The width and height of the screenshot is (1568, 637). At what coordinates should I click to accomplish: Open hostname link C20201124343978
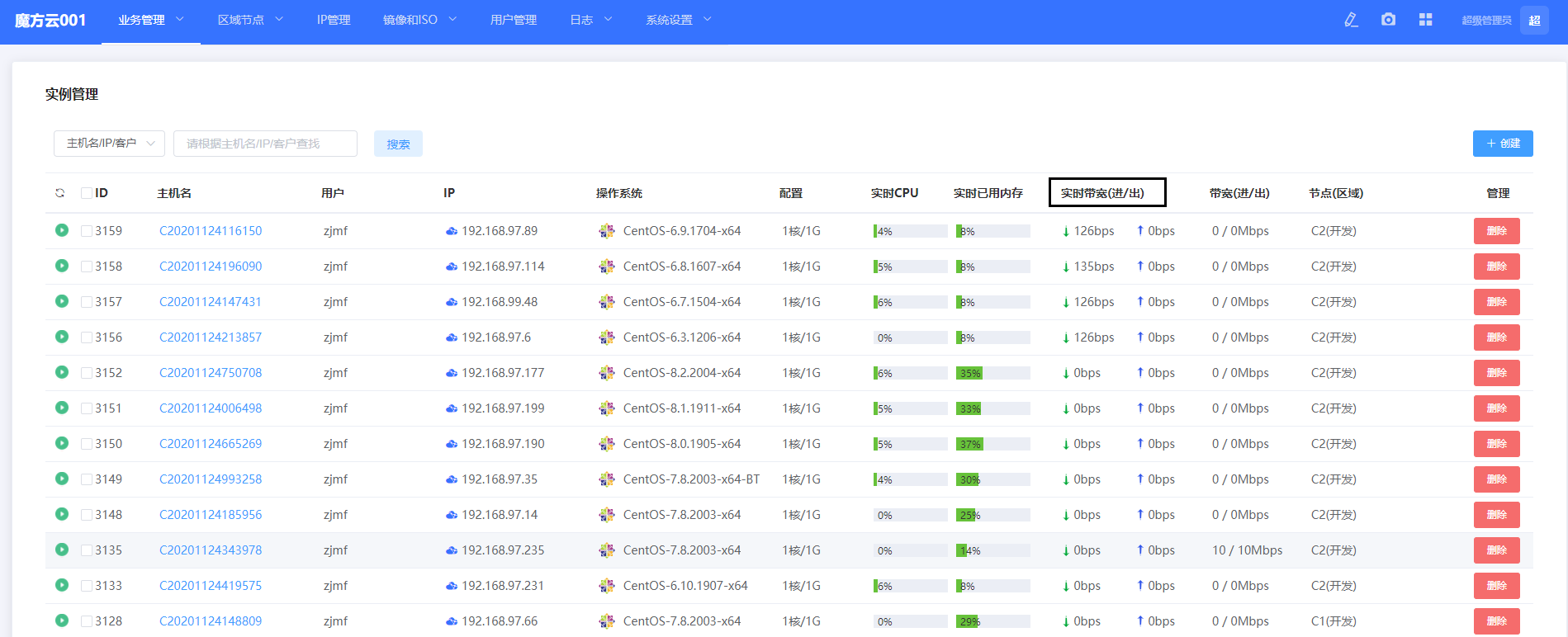click(x=211, y=550)
